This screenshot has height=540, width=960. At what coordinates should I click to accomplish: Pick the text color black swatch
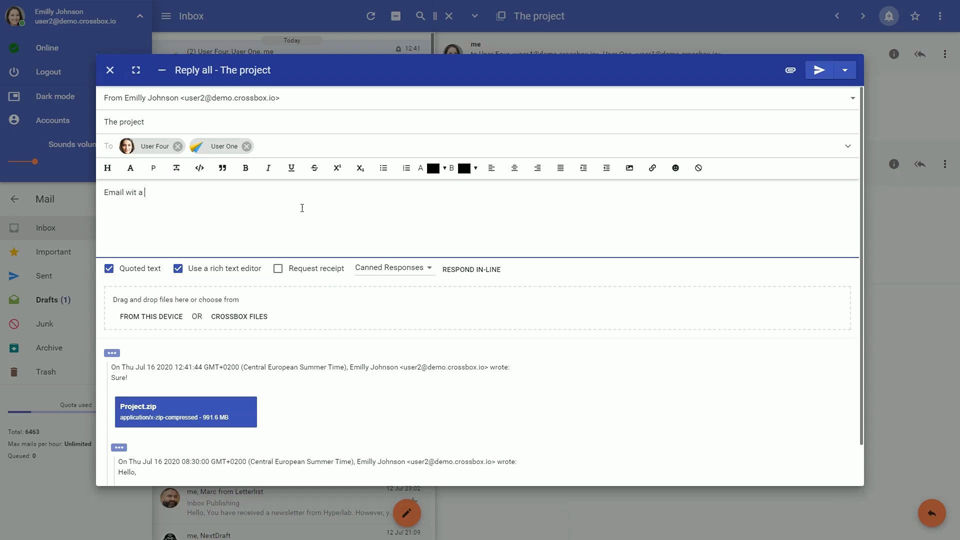433,168
